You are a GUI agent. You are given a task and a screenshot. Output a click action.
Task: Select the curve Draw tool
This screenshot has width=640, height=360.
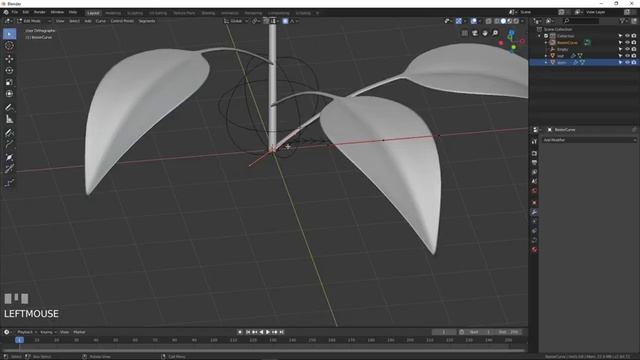(x=9, y=133)
